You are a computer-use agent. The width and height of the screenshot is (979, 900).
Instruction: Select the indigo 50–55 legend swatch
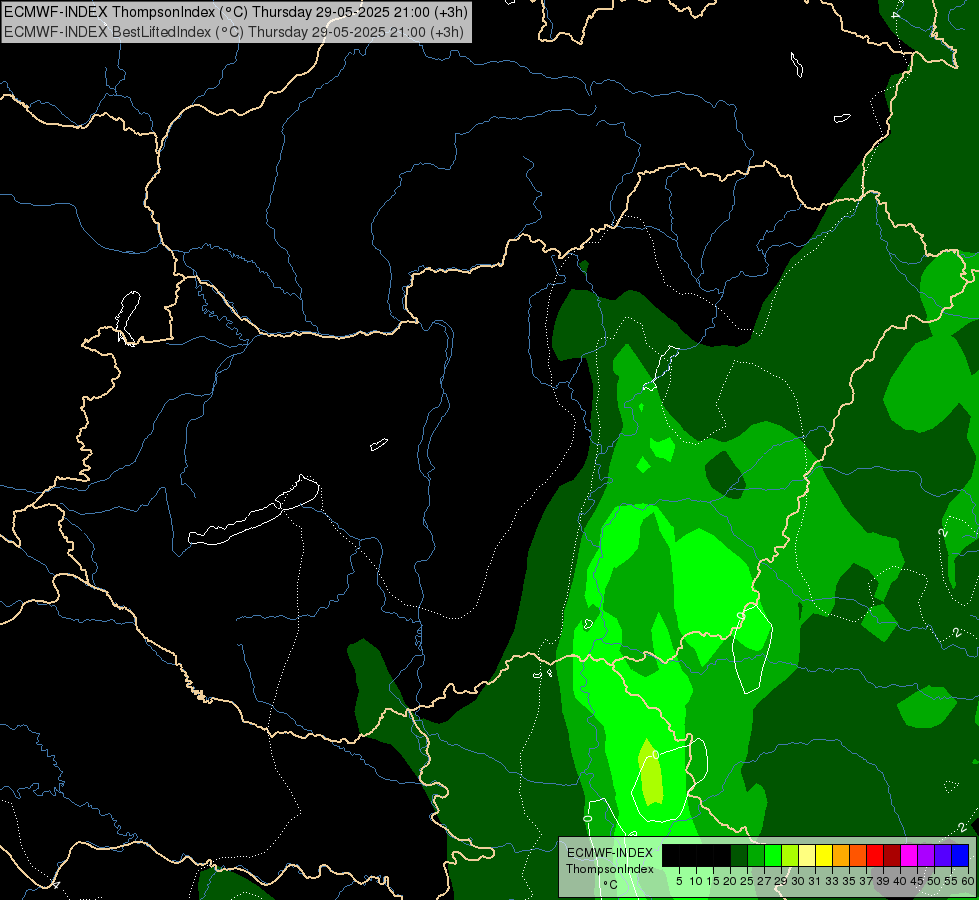click(943, 855)
